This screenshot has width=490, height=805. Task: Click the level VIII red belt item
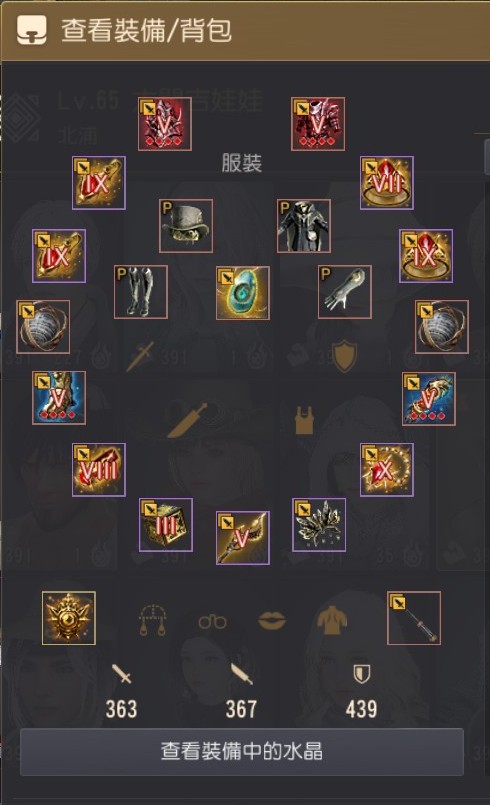point(99,469)
